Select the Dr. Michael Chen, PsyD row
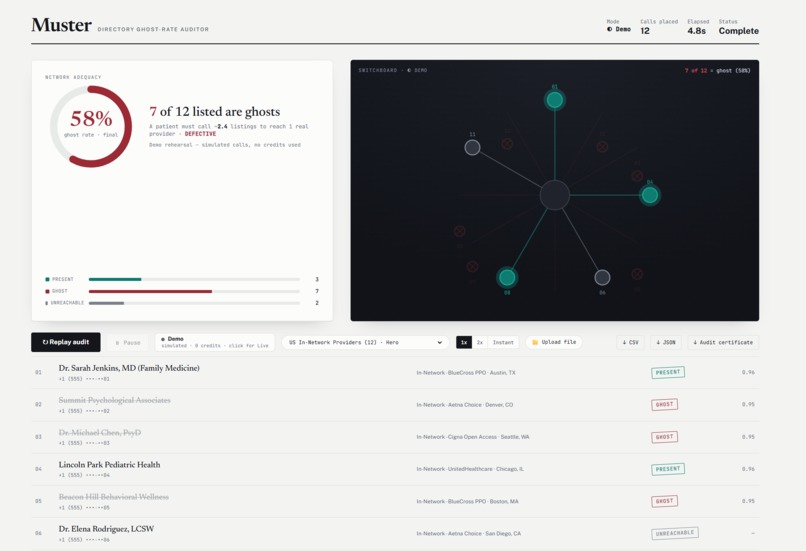 click(395, 437)
